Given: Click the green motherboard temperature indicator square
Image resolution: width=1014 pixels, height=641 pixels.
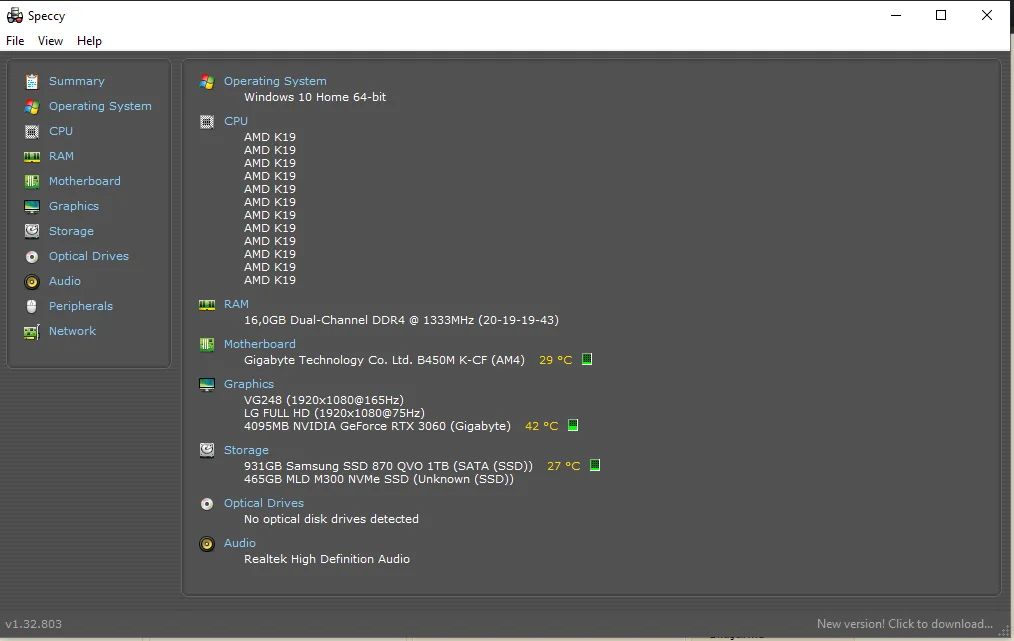Looking at the screenshot, I should coord(587,359).
